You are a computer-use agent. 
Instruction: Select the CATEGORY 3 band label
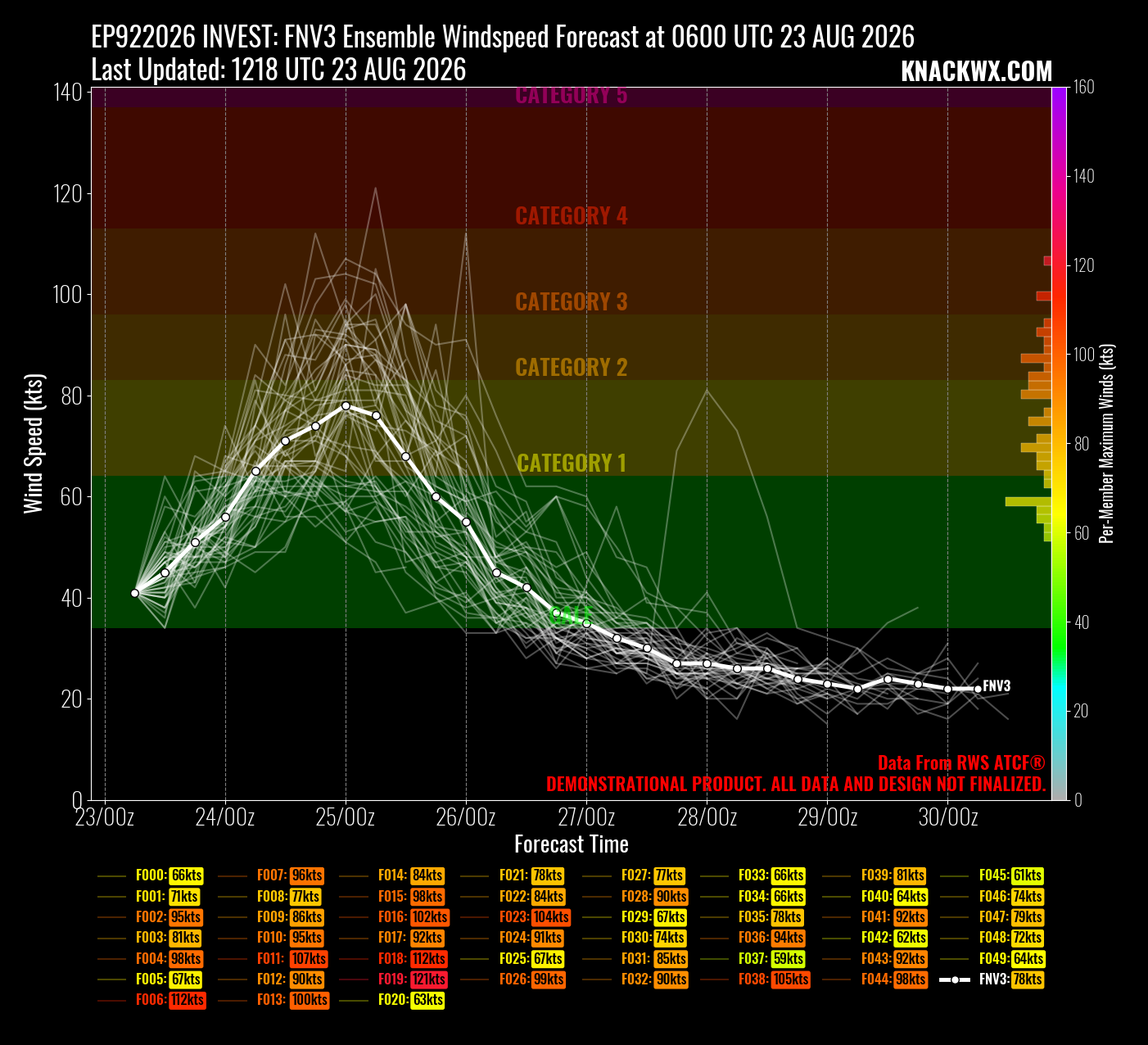pos(572,301)
